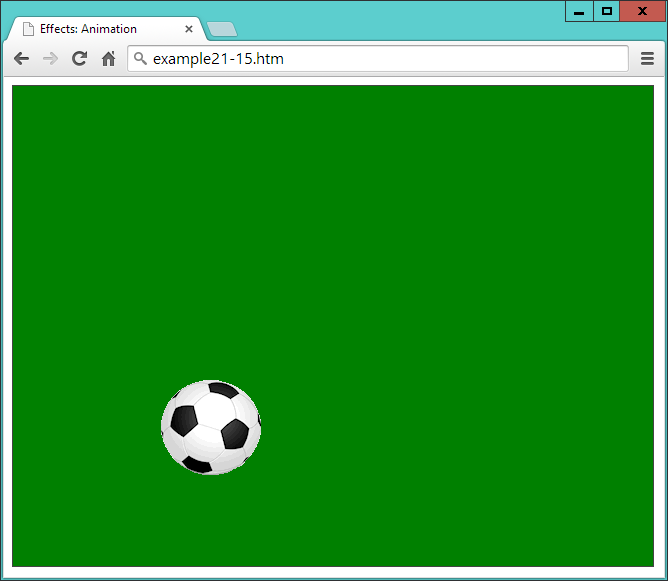Focus the address bar showing example21-15.htm
The image size is (668, 581).
(x=377, y=58)
